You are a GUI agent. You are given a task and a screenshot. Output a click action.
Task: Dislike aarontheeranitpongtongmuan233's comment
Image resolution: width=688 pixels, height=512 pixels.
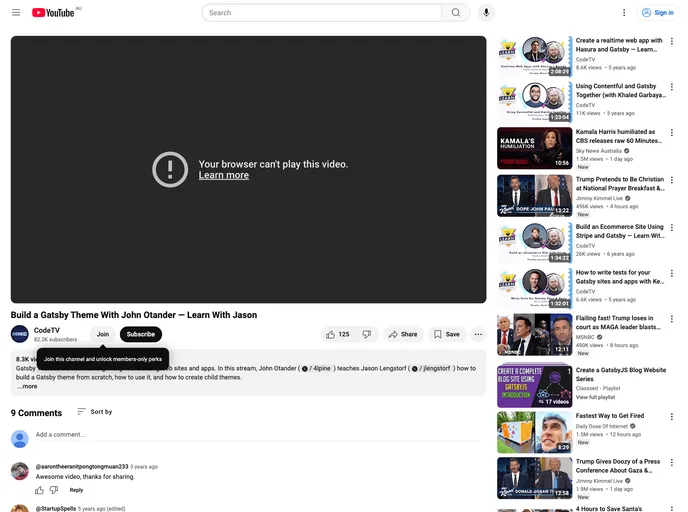[x=54, y=490]
